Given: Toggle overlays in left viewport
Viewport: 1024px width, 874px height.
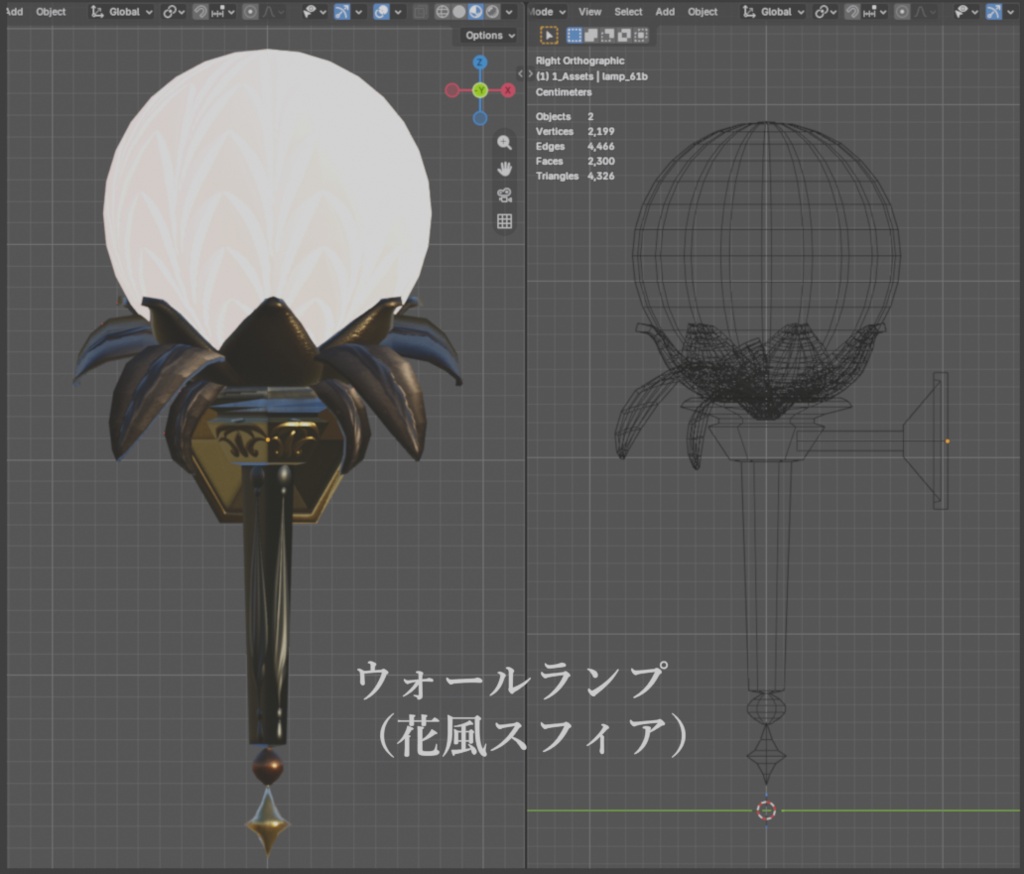Looking at the screenshot, I should tap(381, 12).
